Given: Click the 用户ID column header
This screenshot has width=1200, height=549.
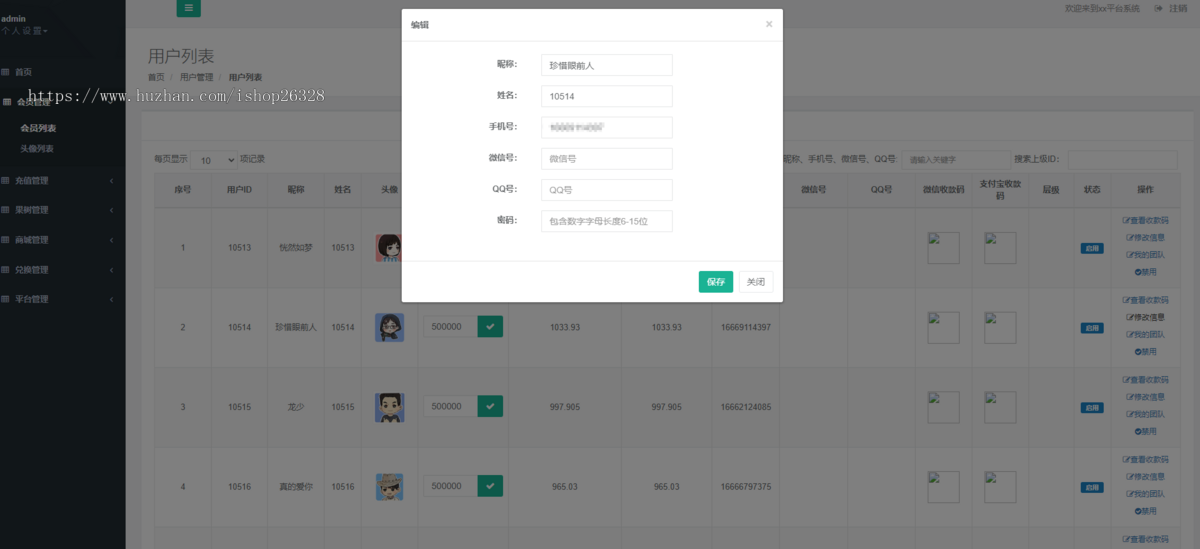Looking at the screenshot, I should coord(239,189).
